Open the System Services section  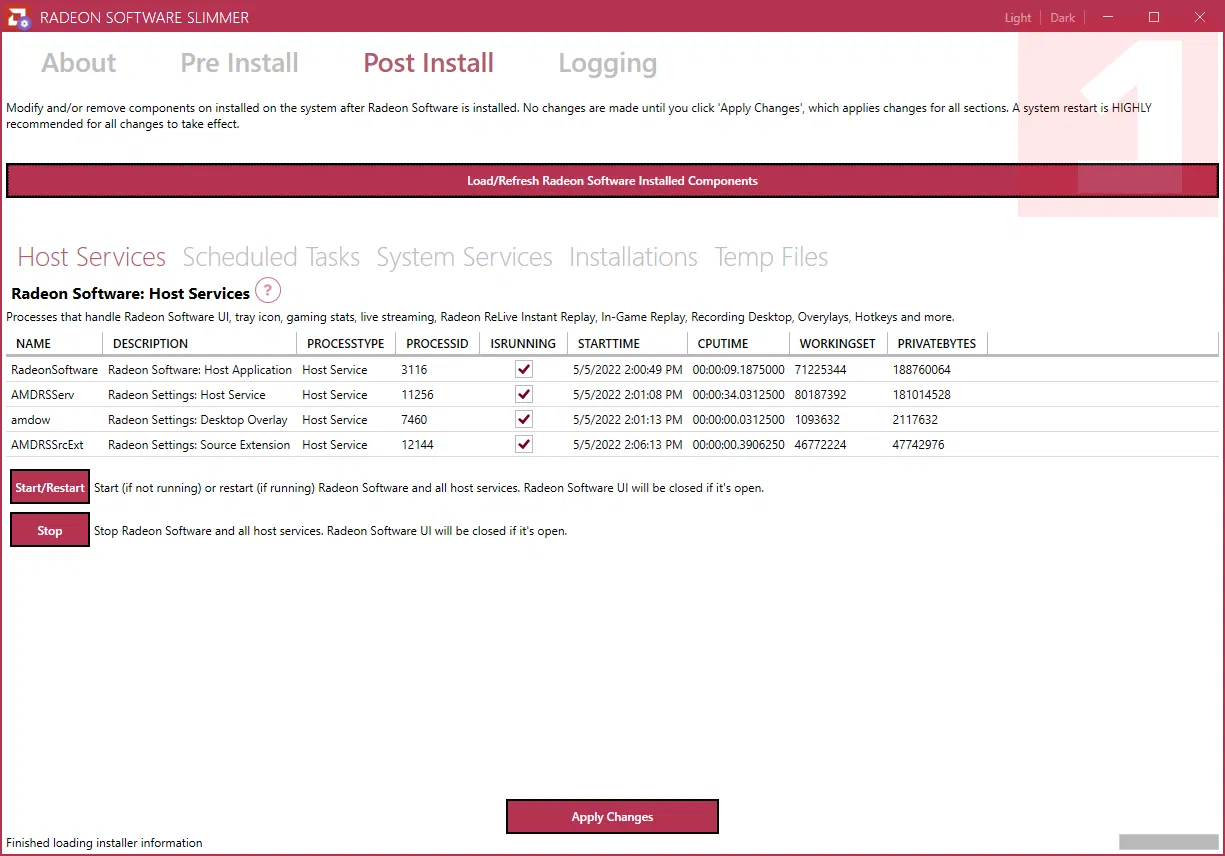(x=464, y=257)
